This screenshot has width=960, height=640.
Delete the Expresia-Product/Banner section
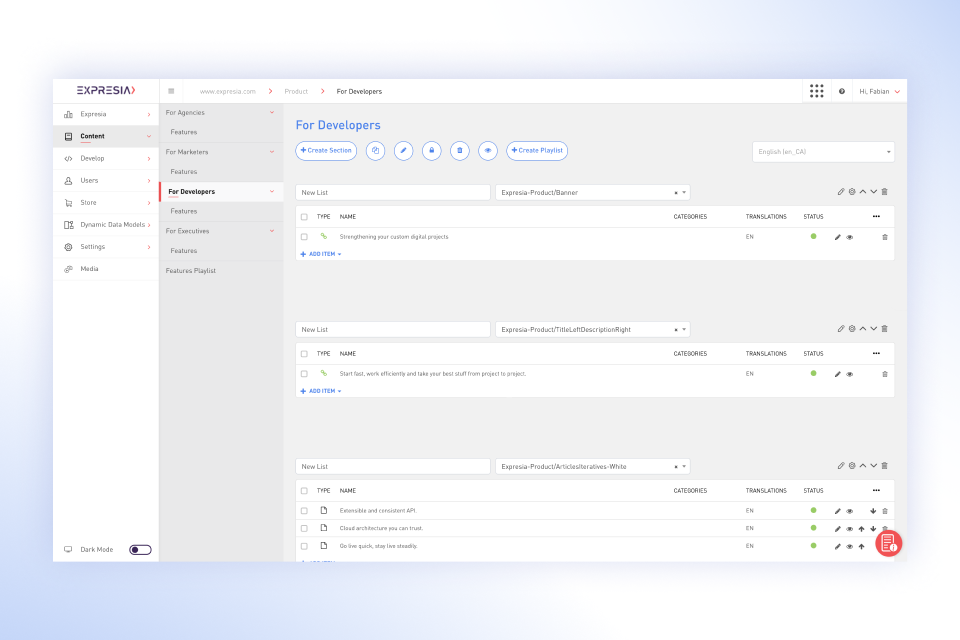(884, 192)
